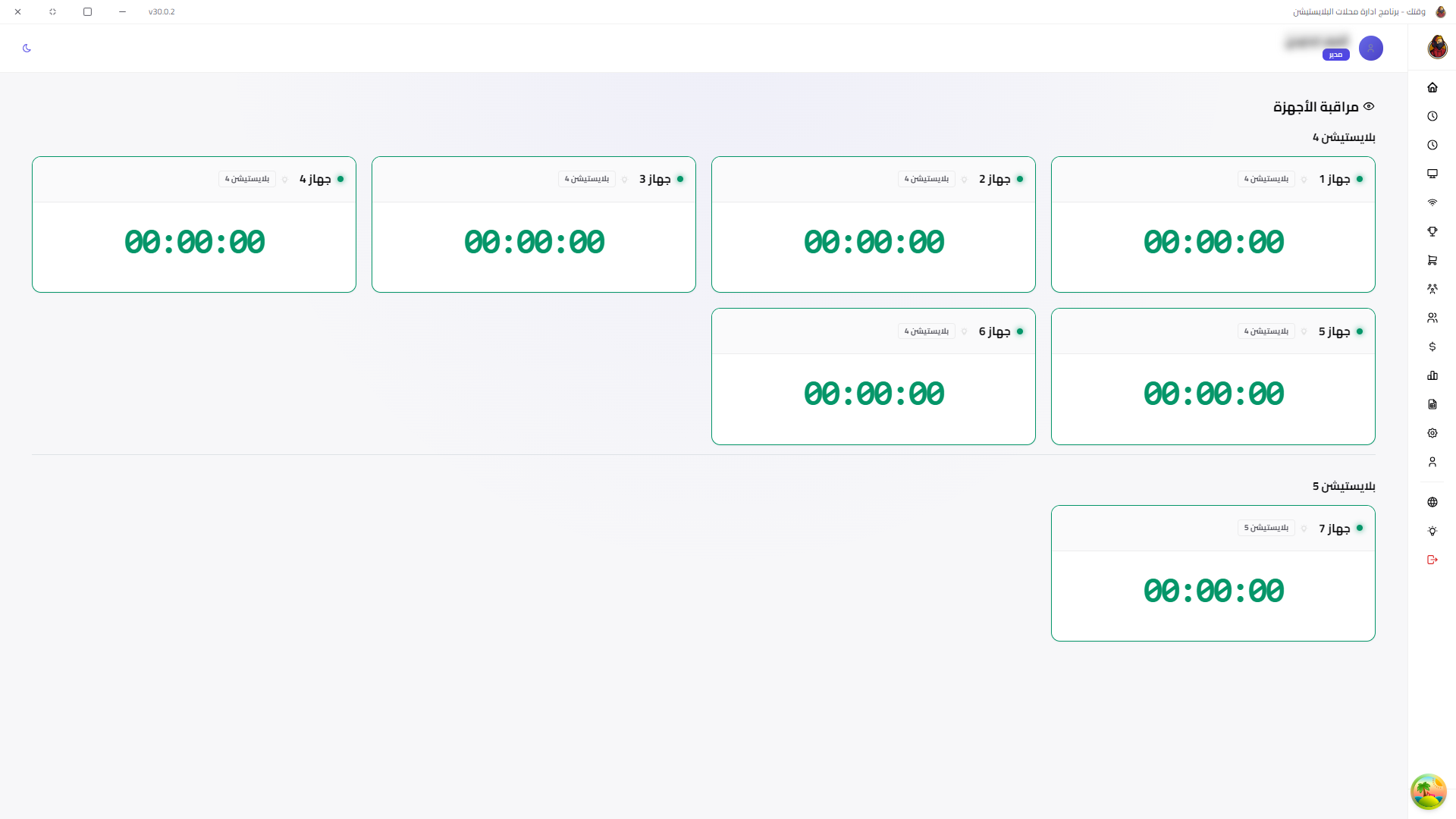Toggle the light bulb on جهاز 4 card
The width and height of the screenshot is (1456, 819).
(x=285, y=180)
